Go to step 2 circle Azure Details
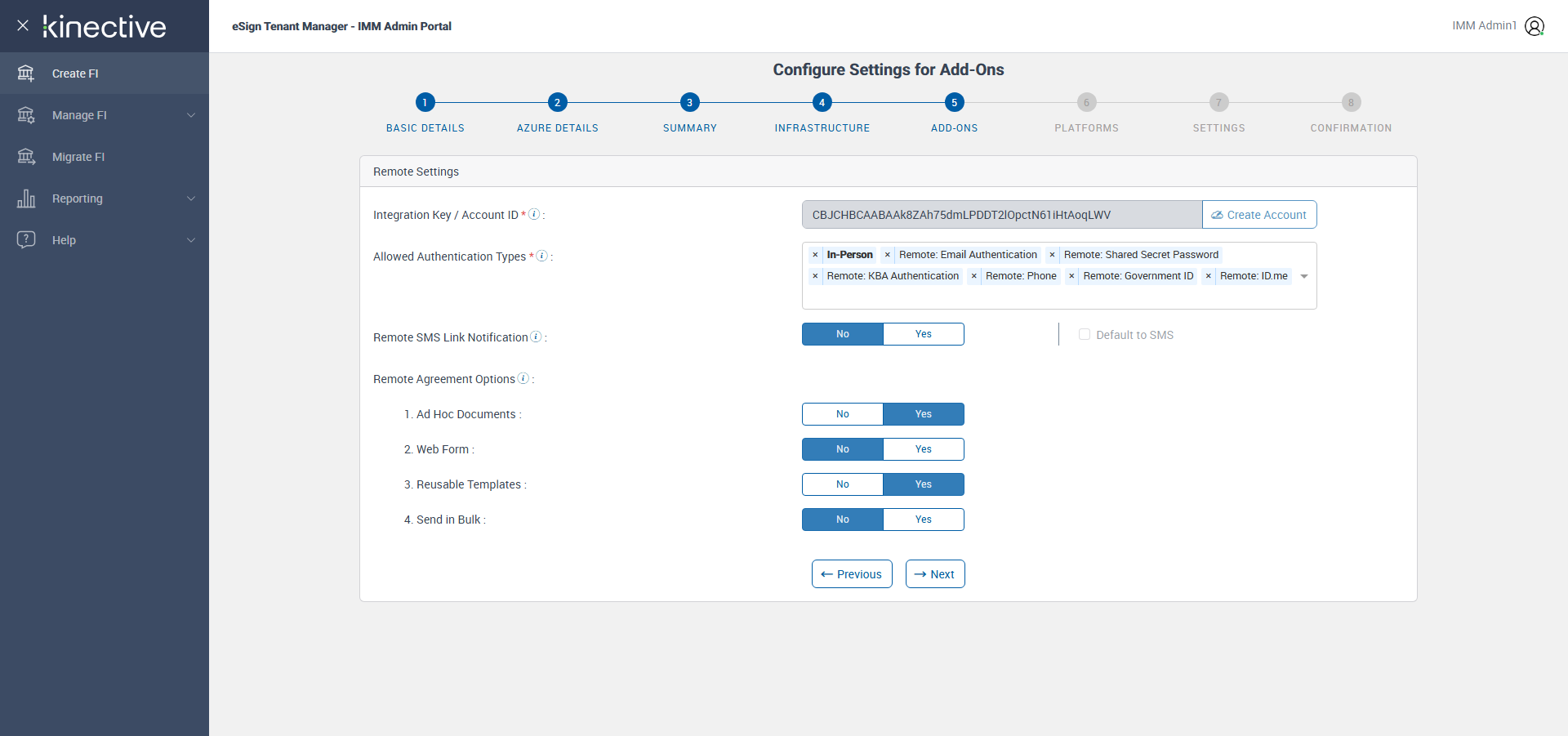 tap(557, 102)
